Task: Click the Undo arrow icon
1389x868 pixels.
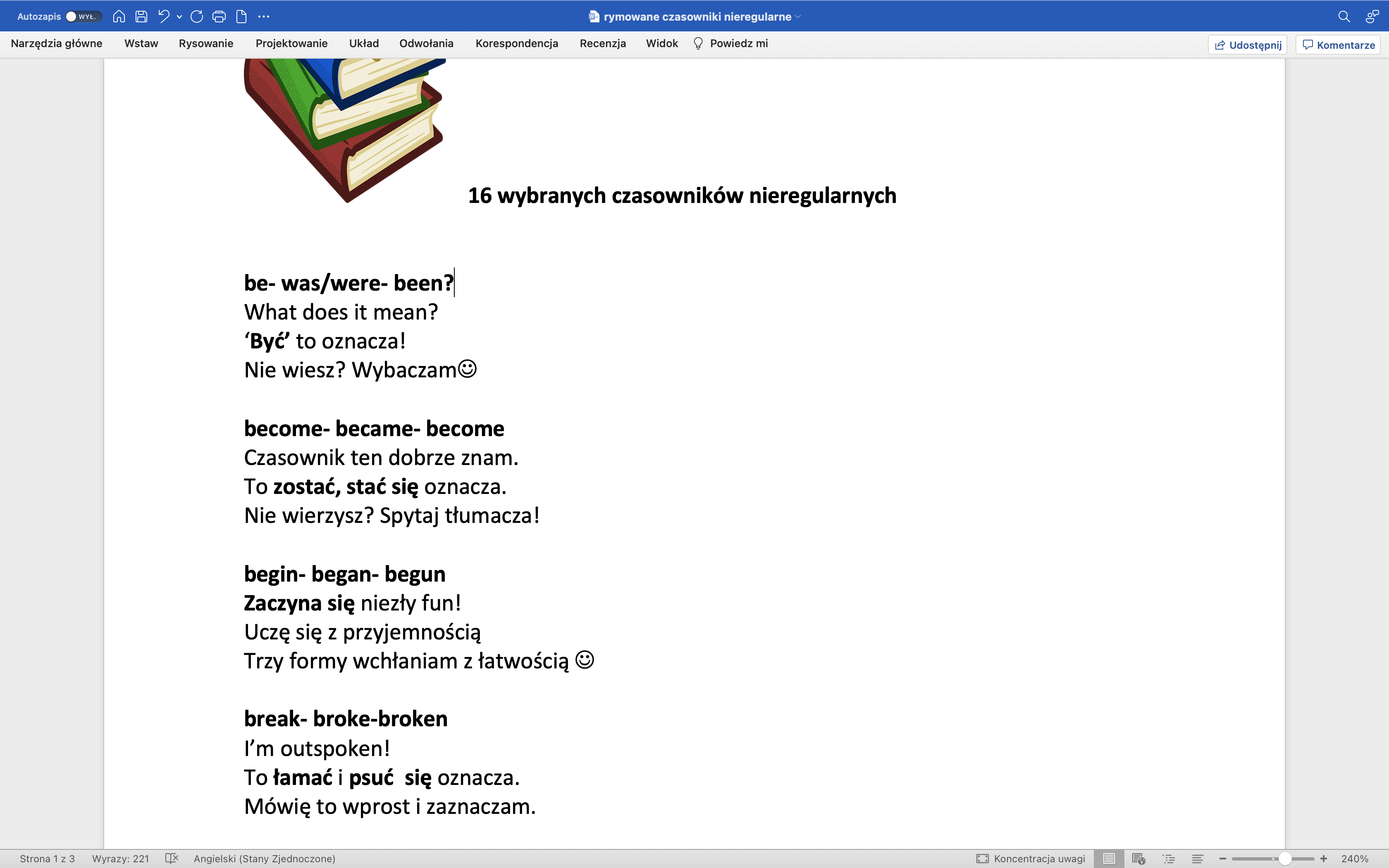Action: (x=164, y=17)
